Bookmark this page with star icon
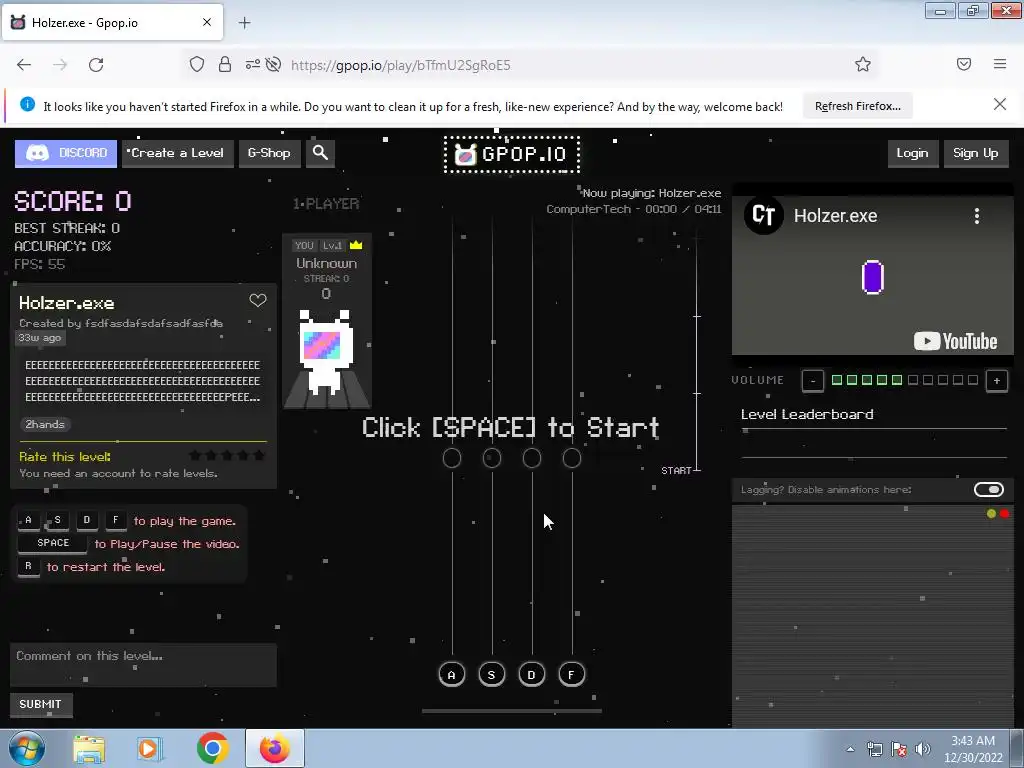The image size is (1024, 768). (863, 64)
